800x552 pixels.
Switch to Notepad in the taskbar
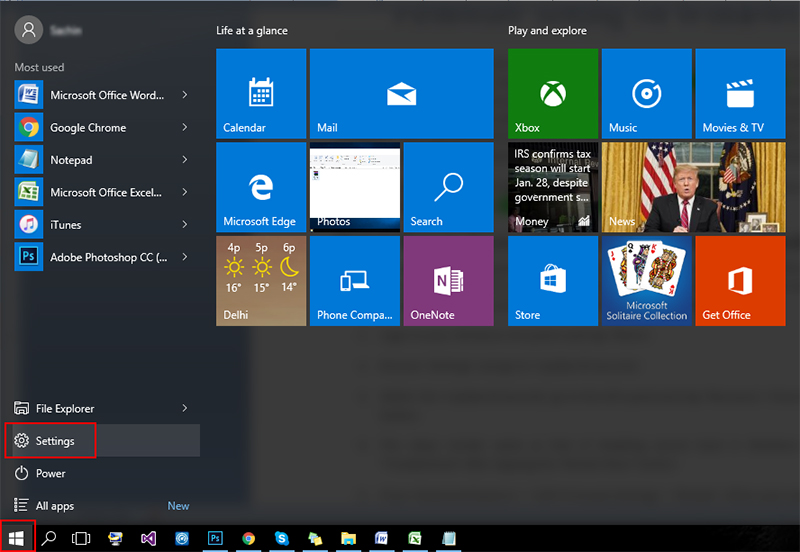(x=448, y=538)
